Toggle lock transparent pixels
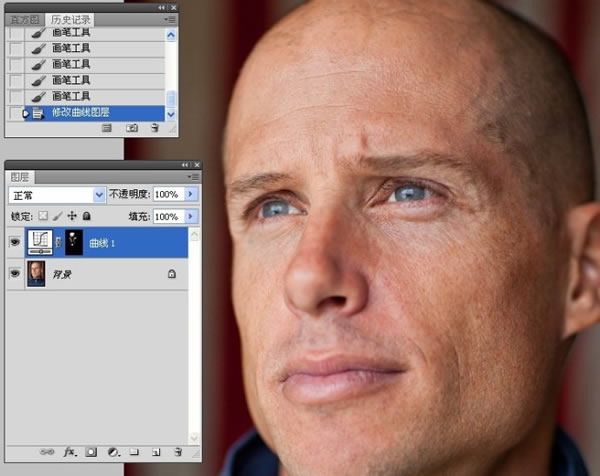This screenshot has height=476, width=600. point(43,216)
